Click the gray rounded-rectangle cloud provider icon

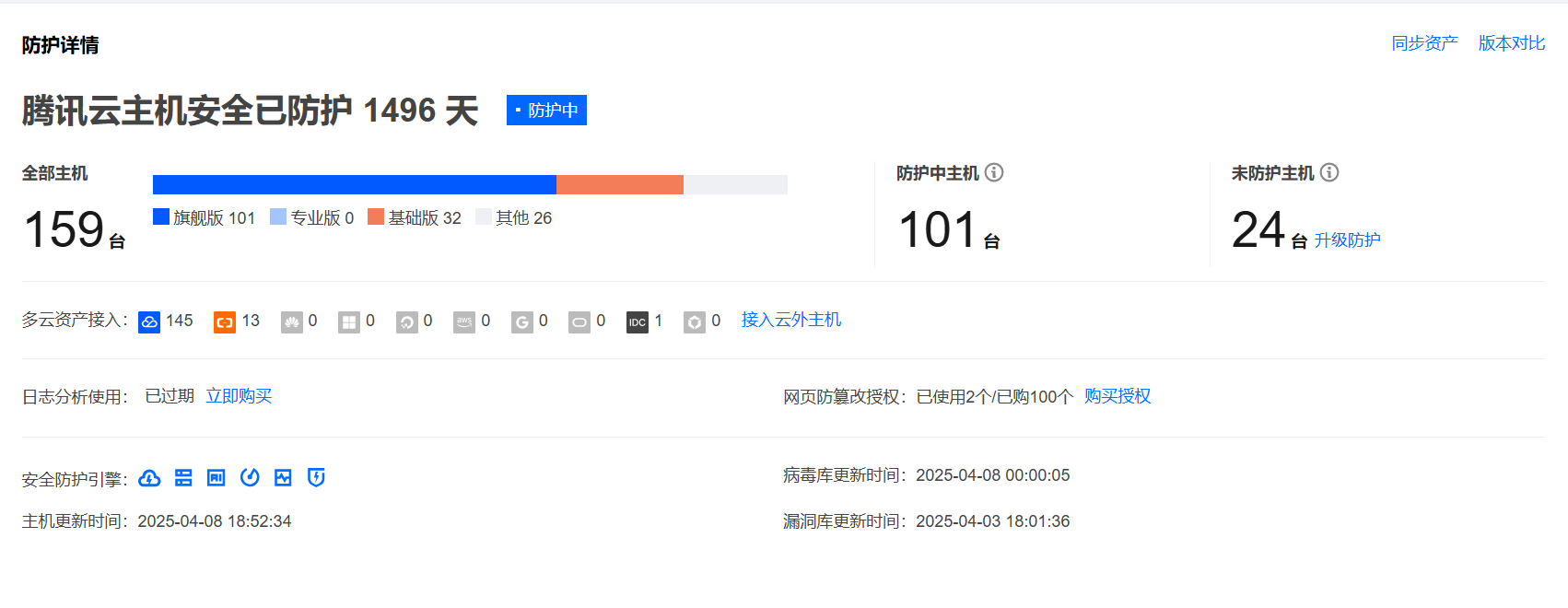click(x=579, y=322)
